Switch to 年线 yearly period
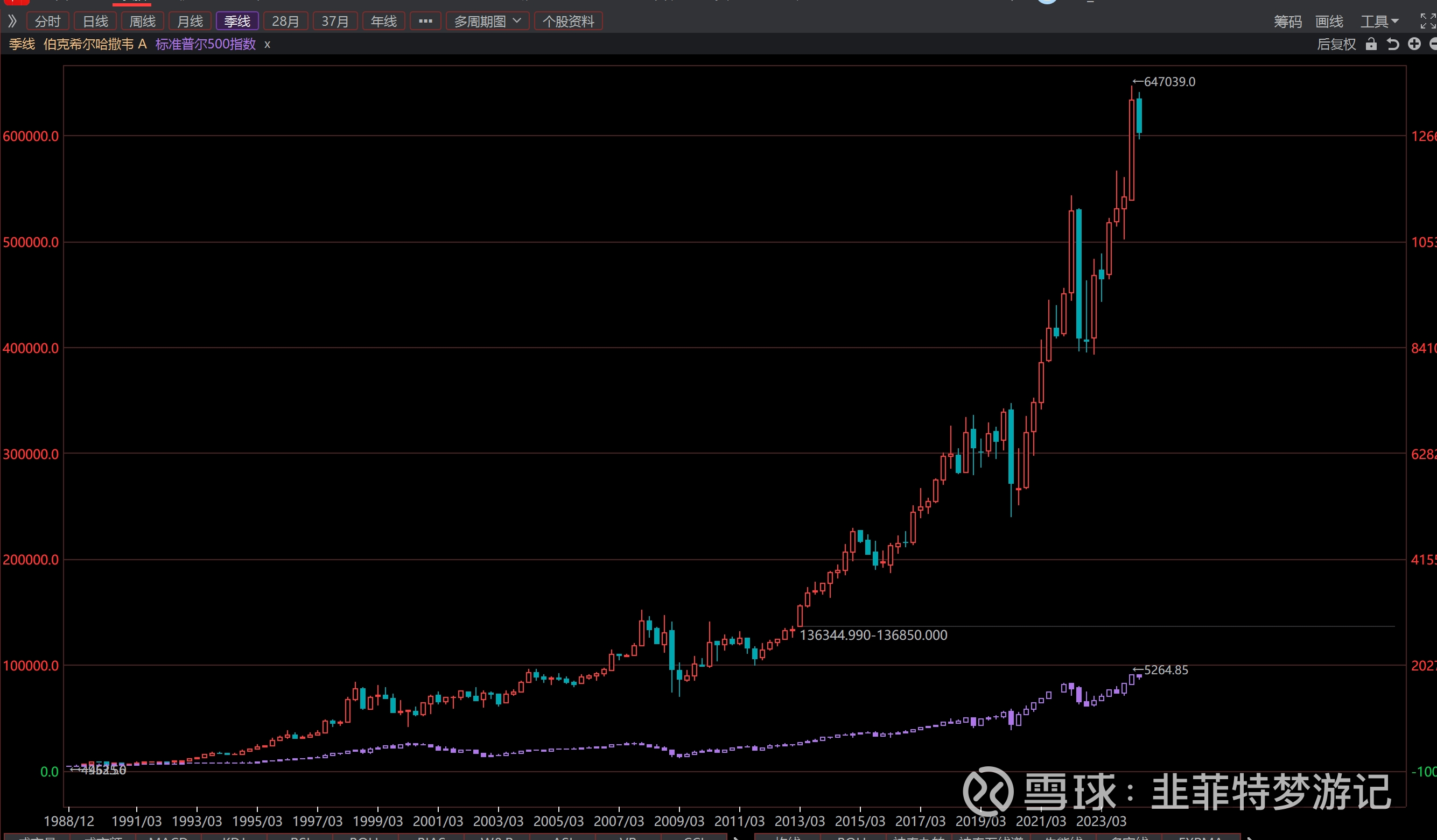Image resolution: width=1437 pixels, height=840 pixels. [x=383, y=21]
